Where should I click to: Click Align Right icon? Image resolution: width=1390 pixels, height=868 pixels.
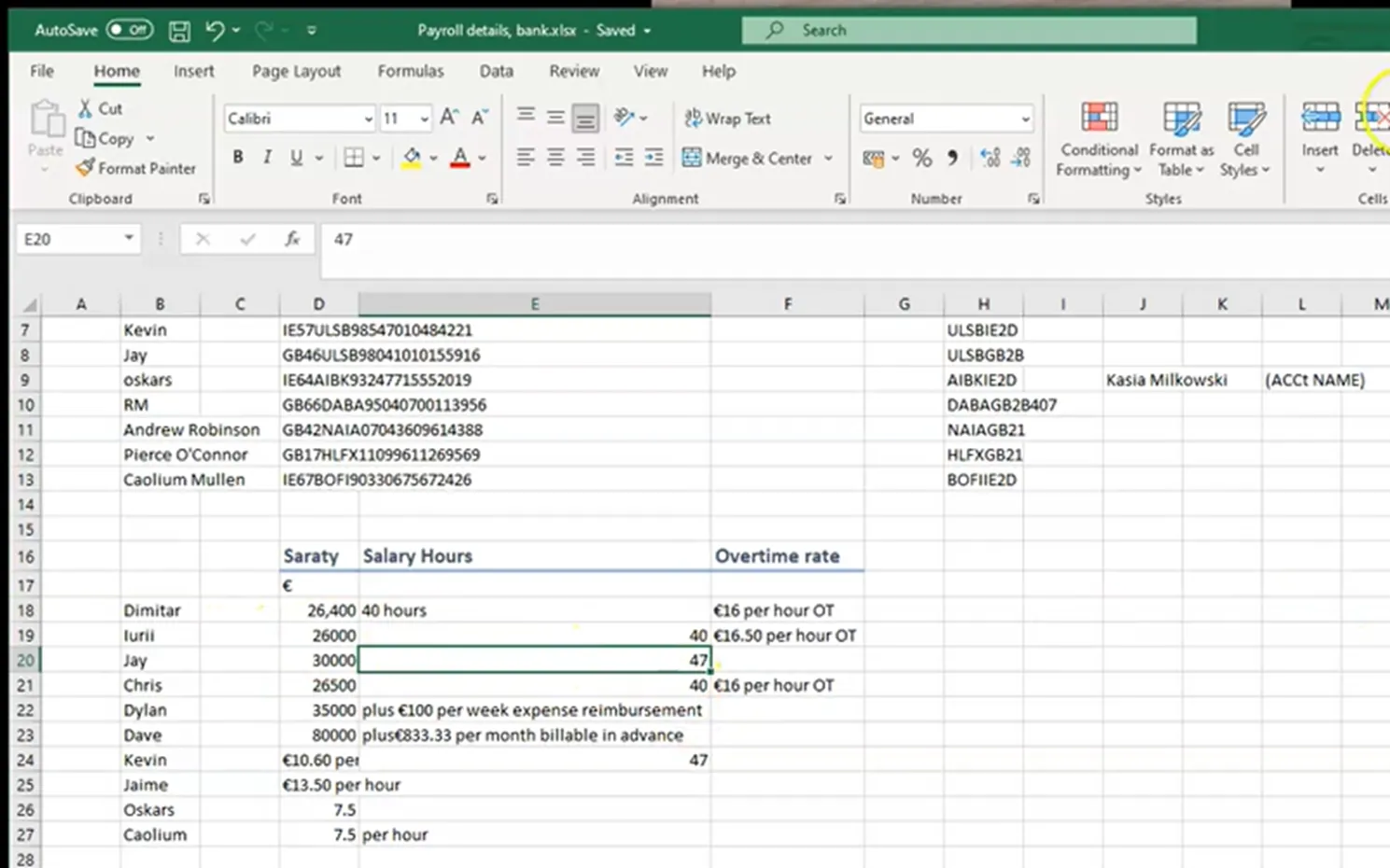tap(585, 158)
